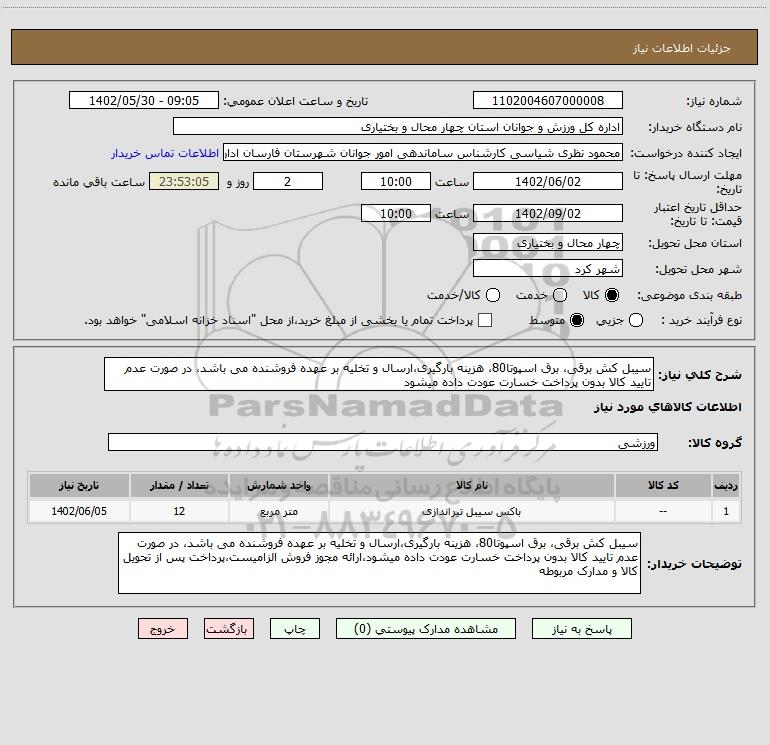Select the خدمت radio button
The image size is (770, 745).
(x=560, y=295)
